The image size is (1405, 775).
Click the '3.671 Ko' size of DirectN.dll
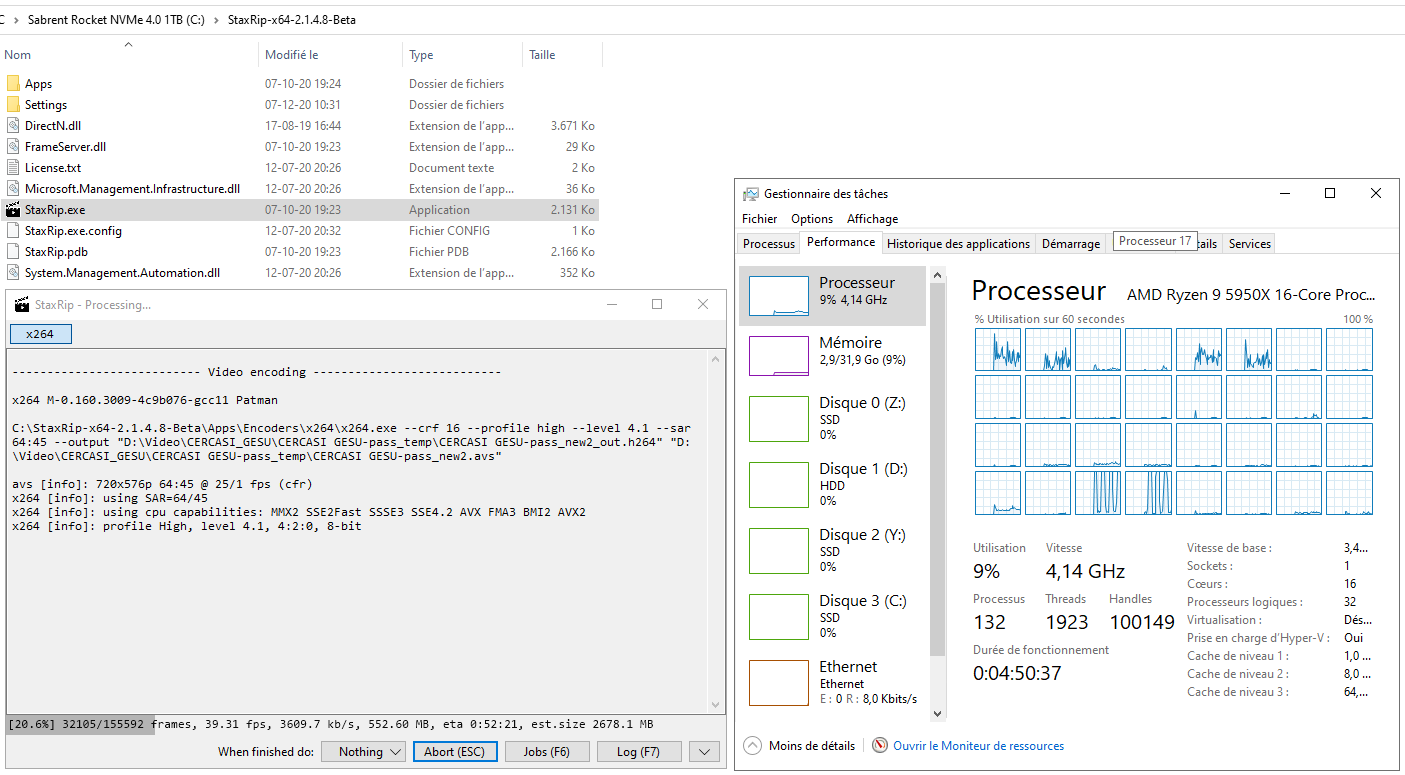tap(573, 126)
